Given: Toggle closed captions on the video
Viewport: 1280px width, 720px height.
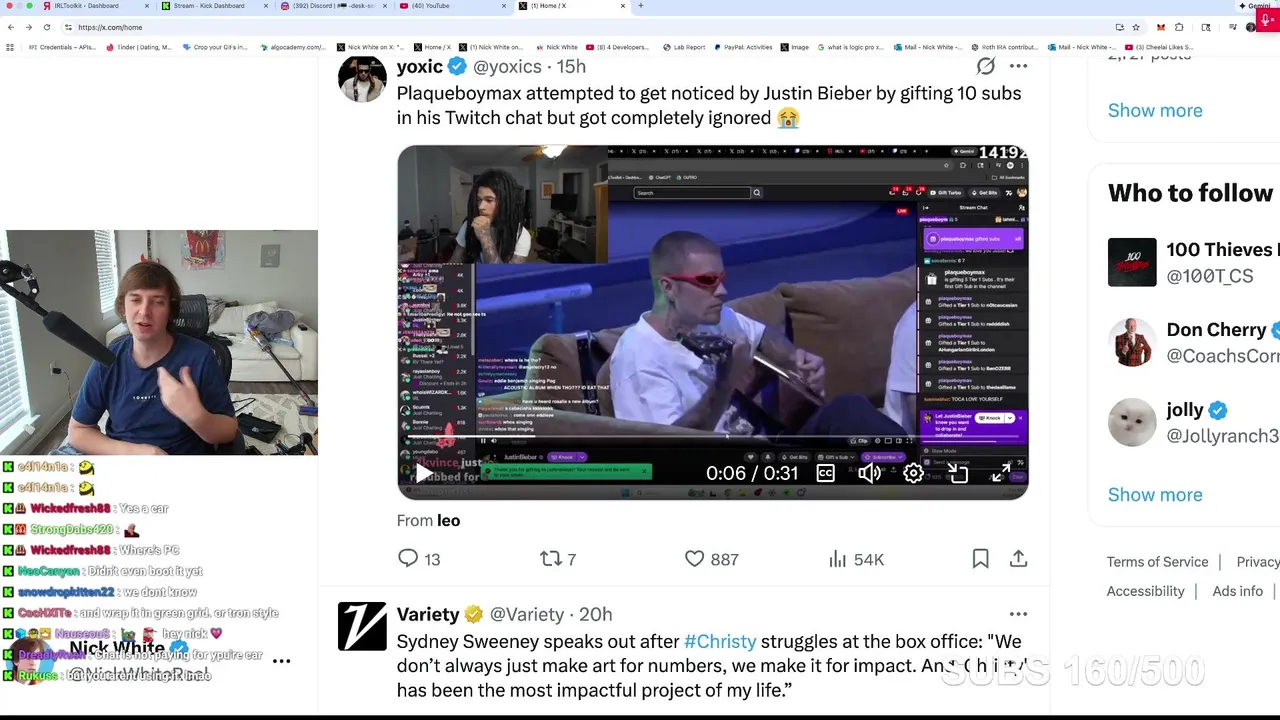Looking at the screenshot, I should (825, 473).
